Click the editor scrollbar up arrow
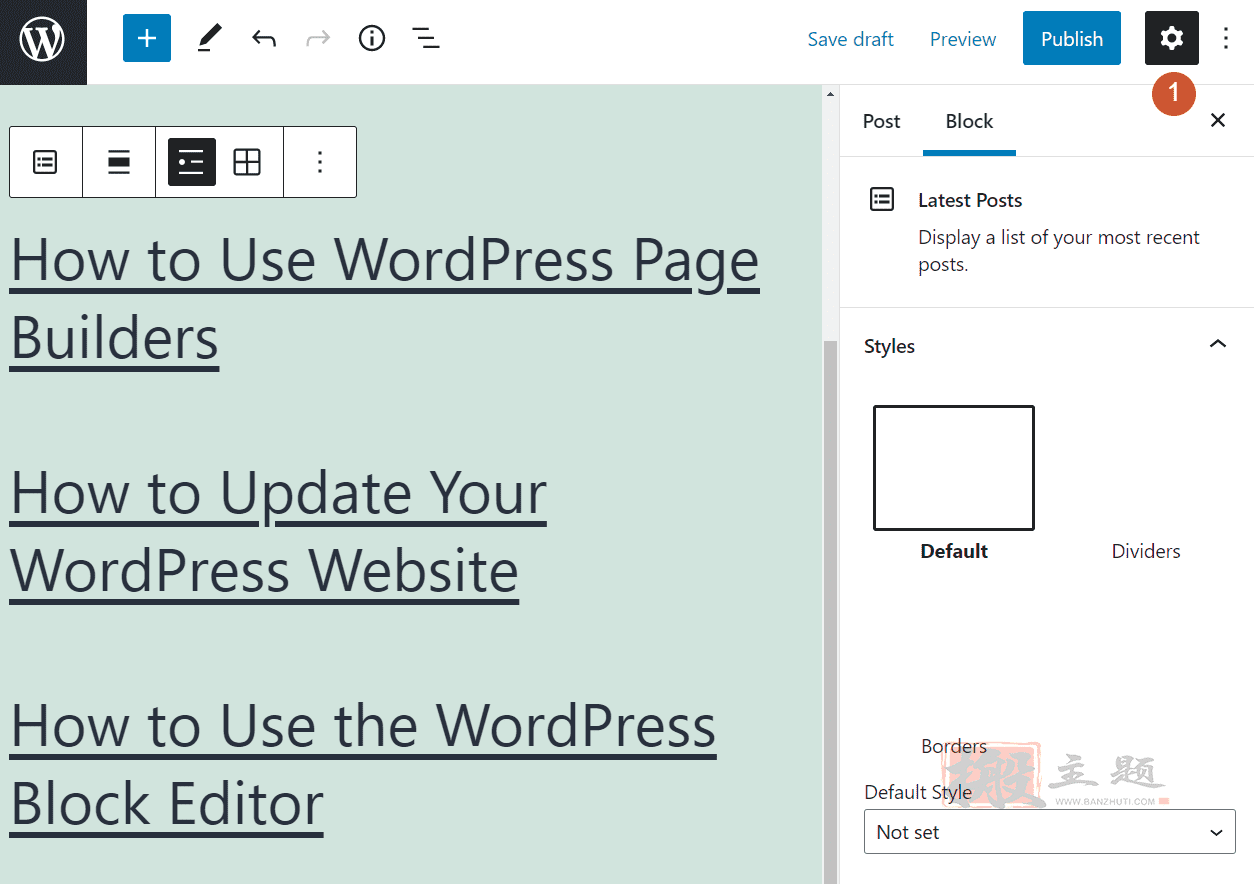This screenshot has width=1254, height=884. point(830,94)
